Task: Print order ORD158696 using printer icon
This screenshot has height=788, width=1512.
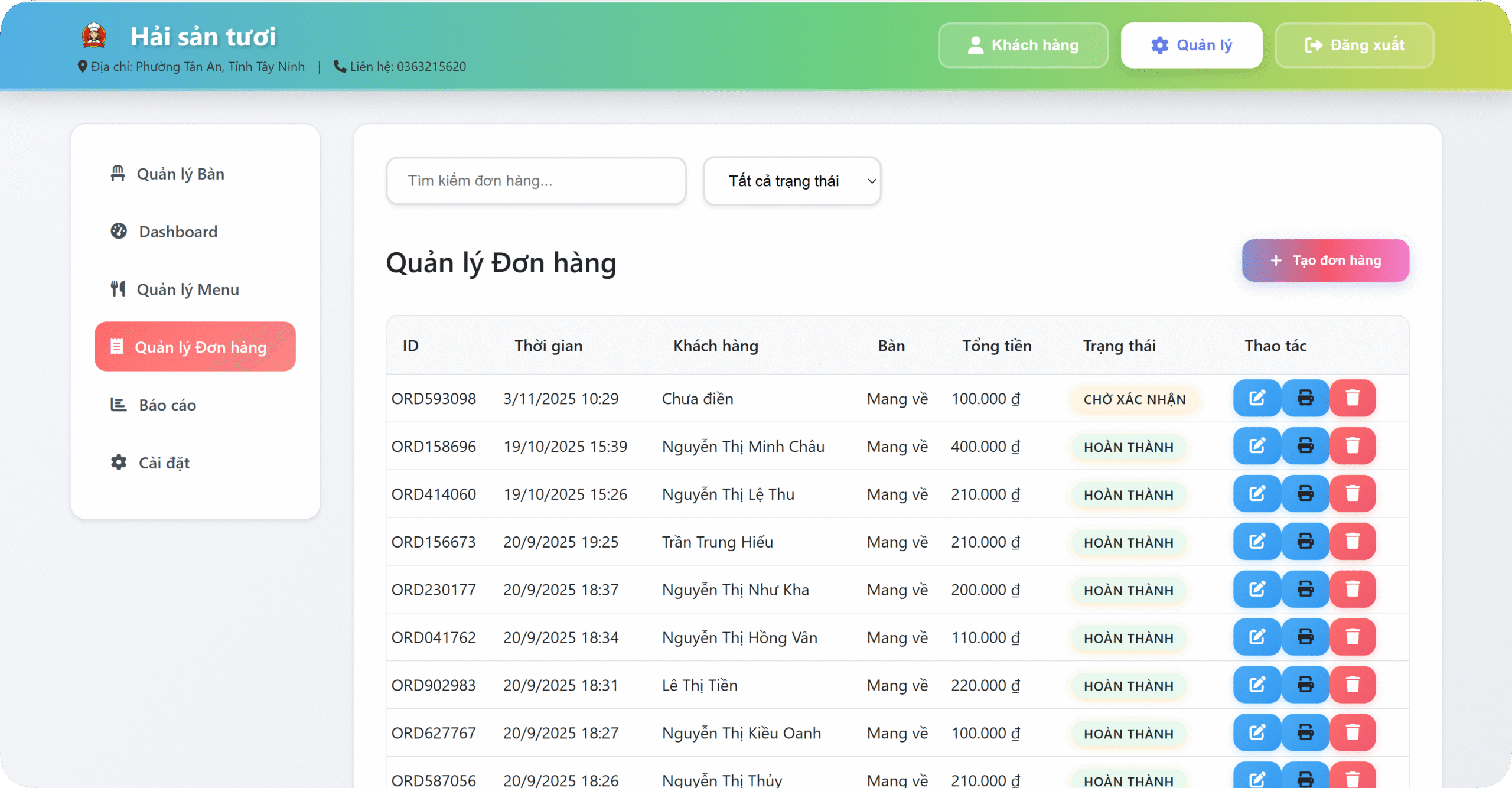Action: [1305, 446]
